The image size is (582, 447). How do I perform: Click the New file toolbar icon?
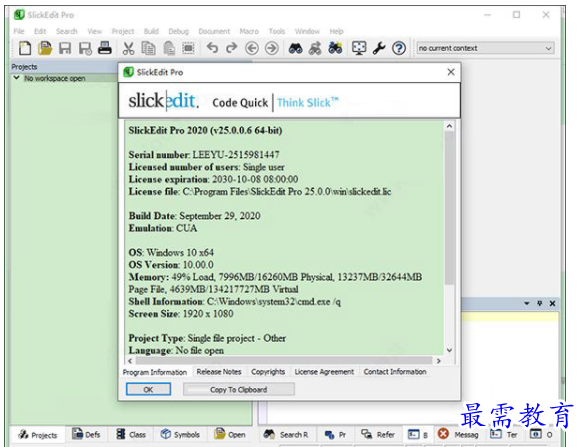pyautogui.click(x=25, y=48)
